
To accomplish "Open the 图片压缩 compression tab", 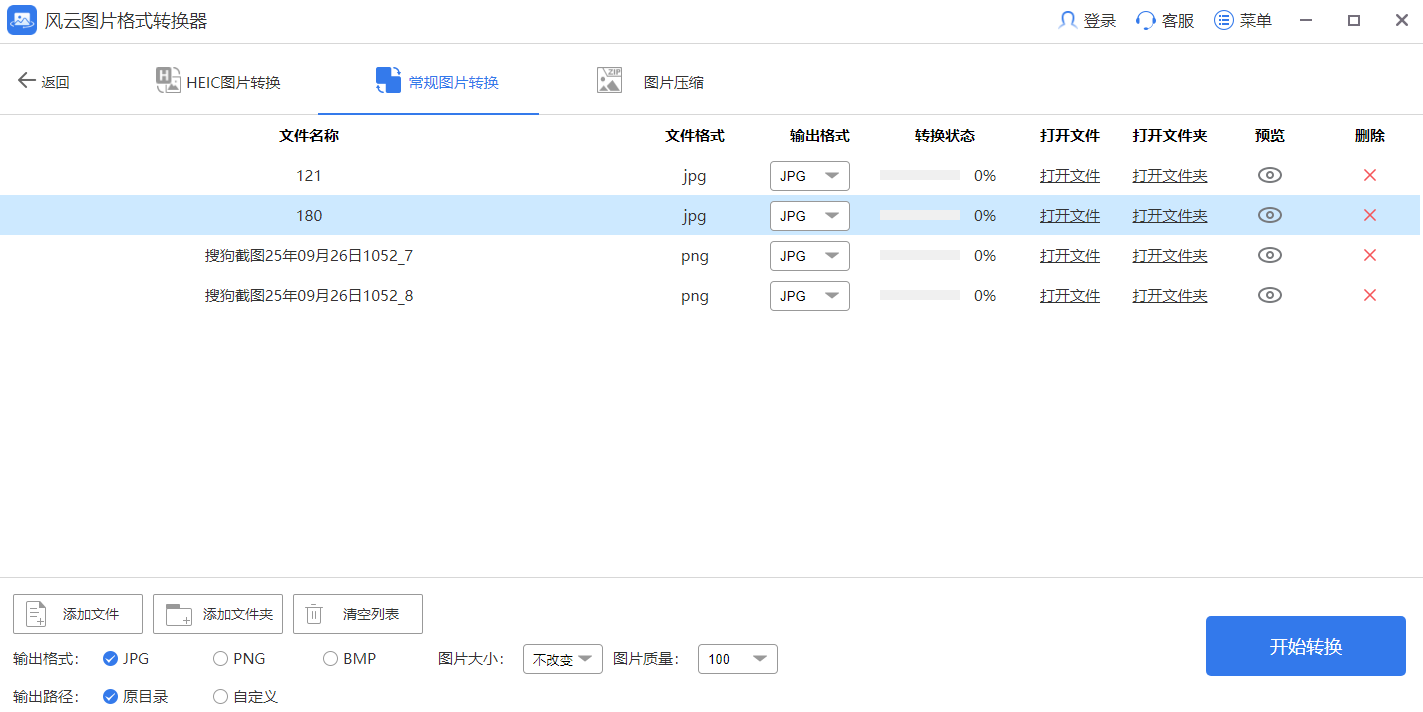I will tap(650, 80).
